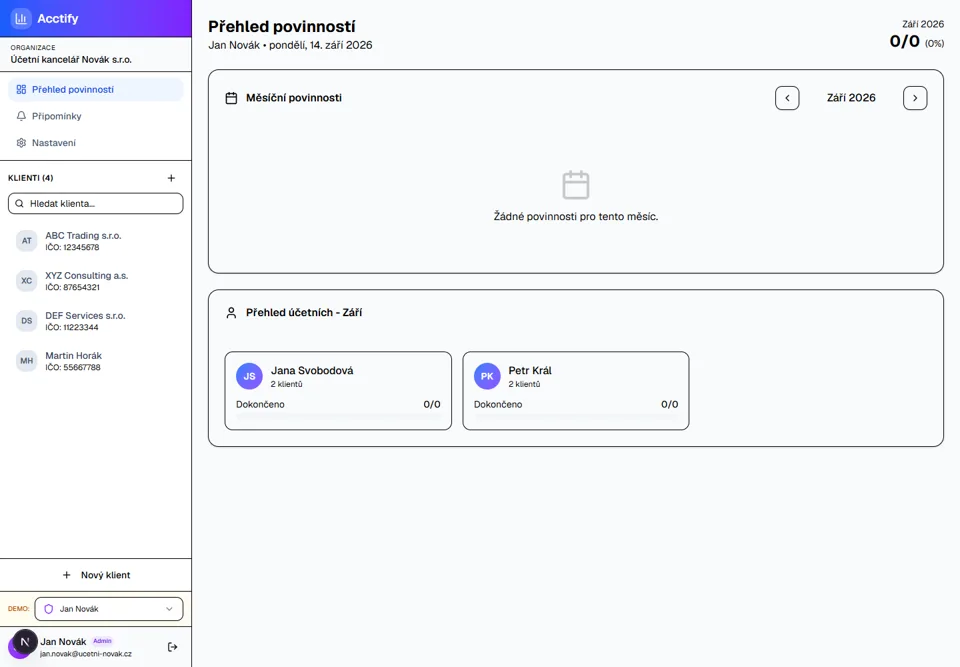Screen dimensions: 960x667
Task: Click the IČO: 11223344 text
Action: [x=72, y=327]
